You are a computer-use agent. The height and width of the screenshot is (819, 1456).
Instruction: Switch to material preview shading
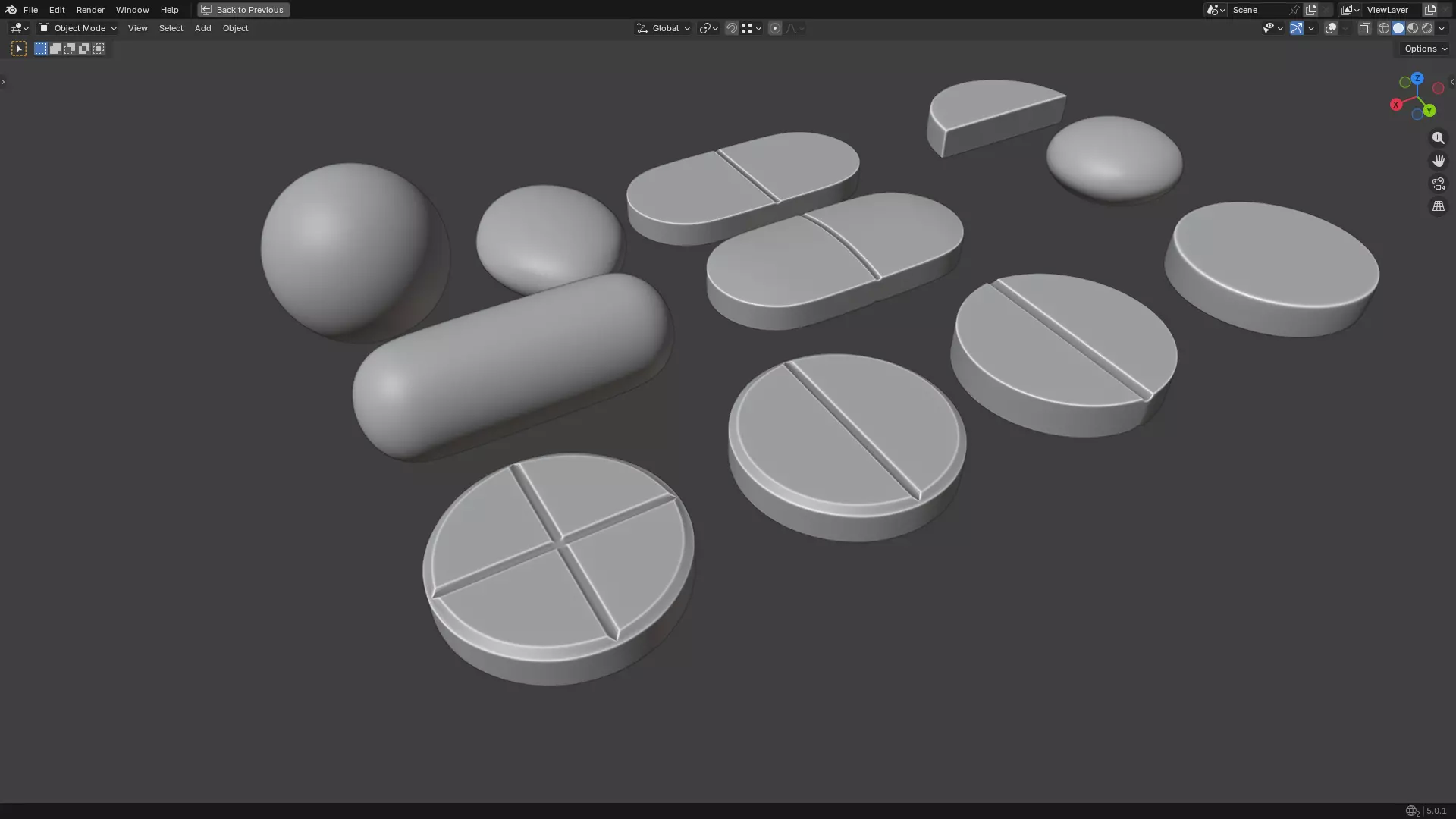tap(1413, 28)
